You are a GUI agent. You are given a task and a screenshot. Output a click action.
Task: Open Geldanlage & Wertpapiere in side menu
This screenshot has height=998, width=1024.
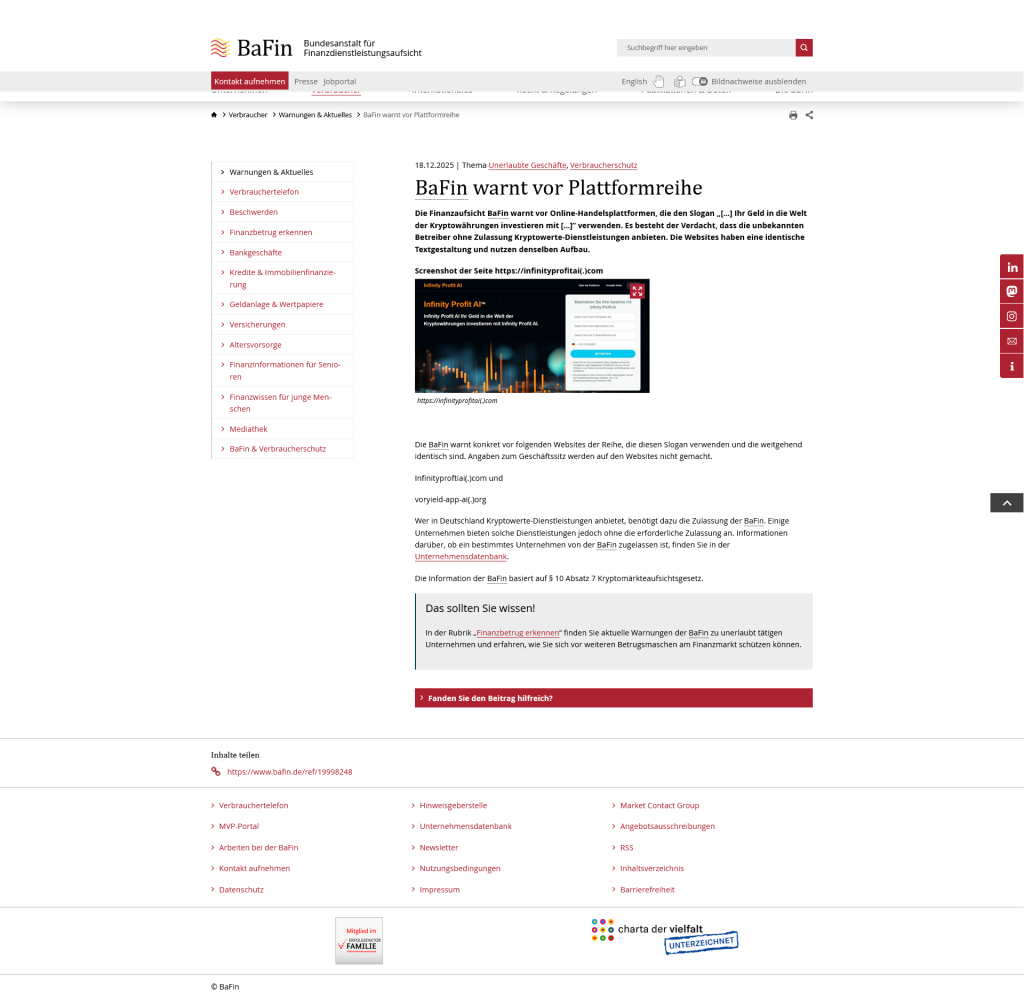pyautogui.click(x=276, y=304)
